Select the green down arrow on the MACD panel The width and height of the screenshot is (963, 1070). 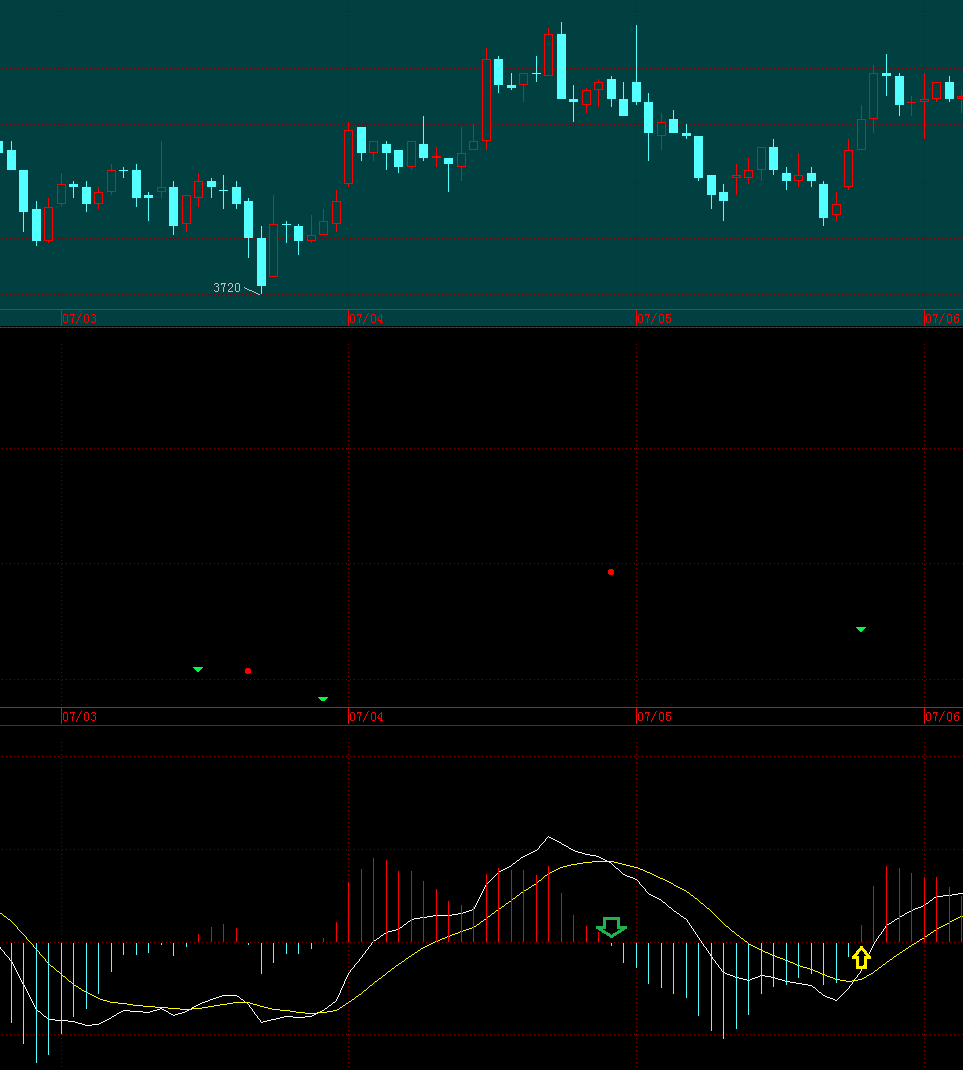coord(612,927)
